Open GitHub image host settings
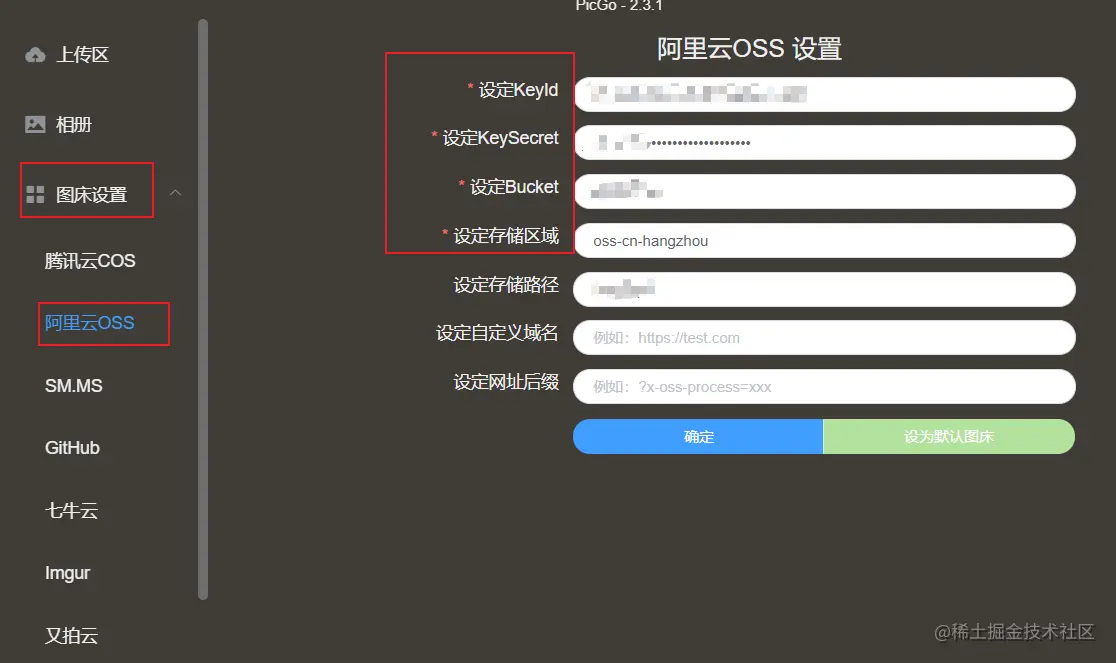This screenshot has width=1116, height=663. 73,447
